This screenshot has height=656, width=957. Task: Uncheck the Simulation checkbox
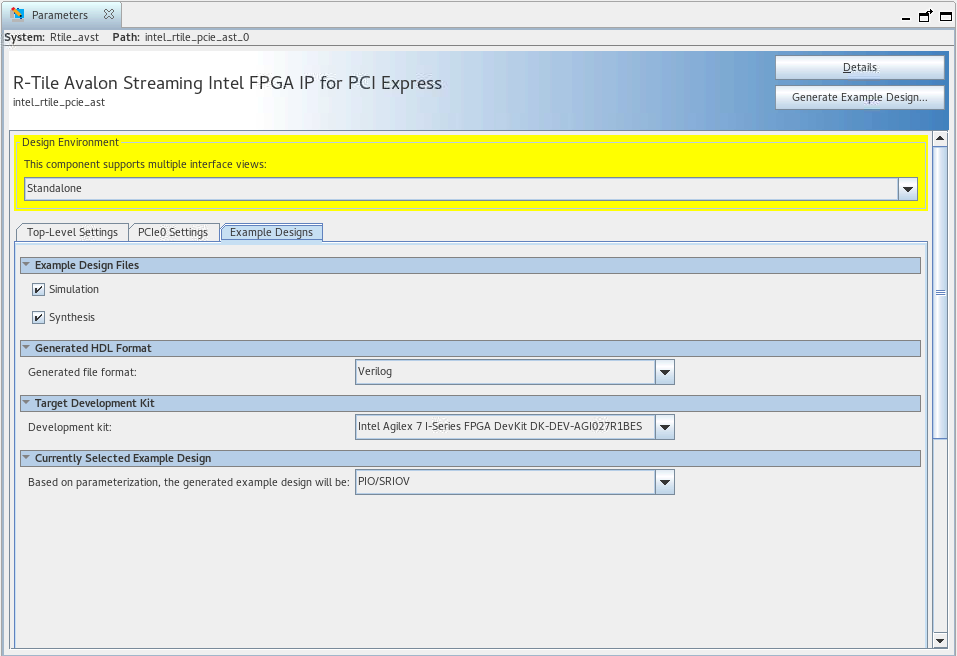pos(38,289)
